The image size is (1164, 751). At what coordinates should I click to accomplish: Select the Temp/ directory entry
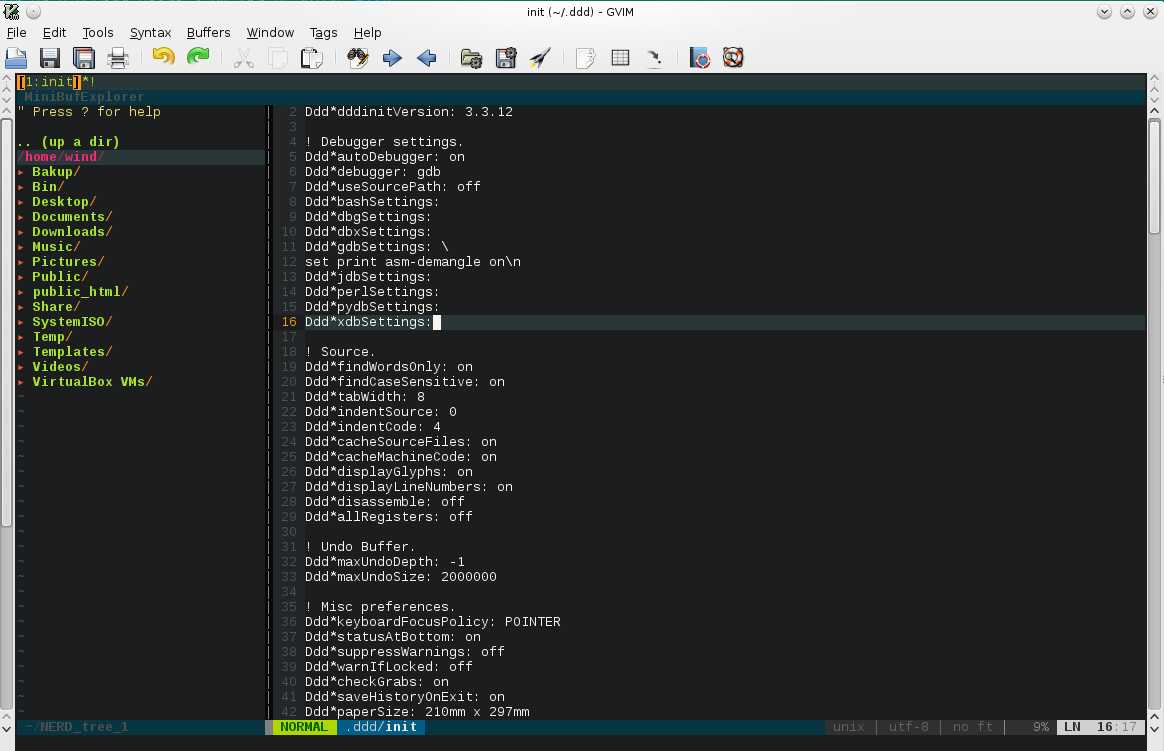52,337
